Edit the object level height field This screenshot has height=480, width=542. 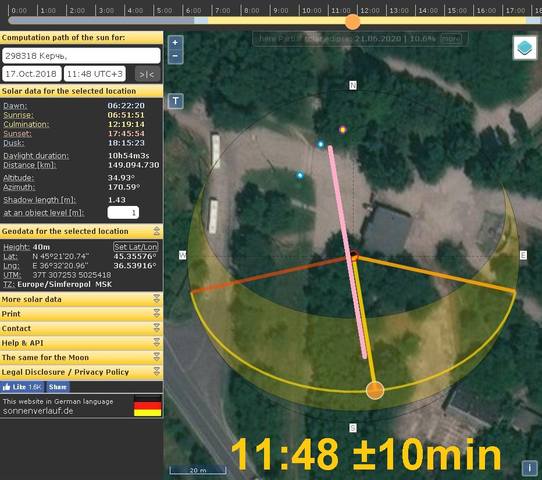tap(123, 213)
